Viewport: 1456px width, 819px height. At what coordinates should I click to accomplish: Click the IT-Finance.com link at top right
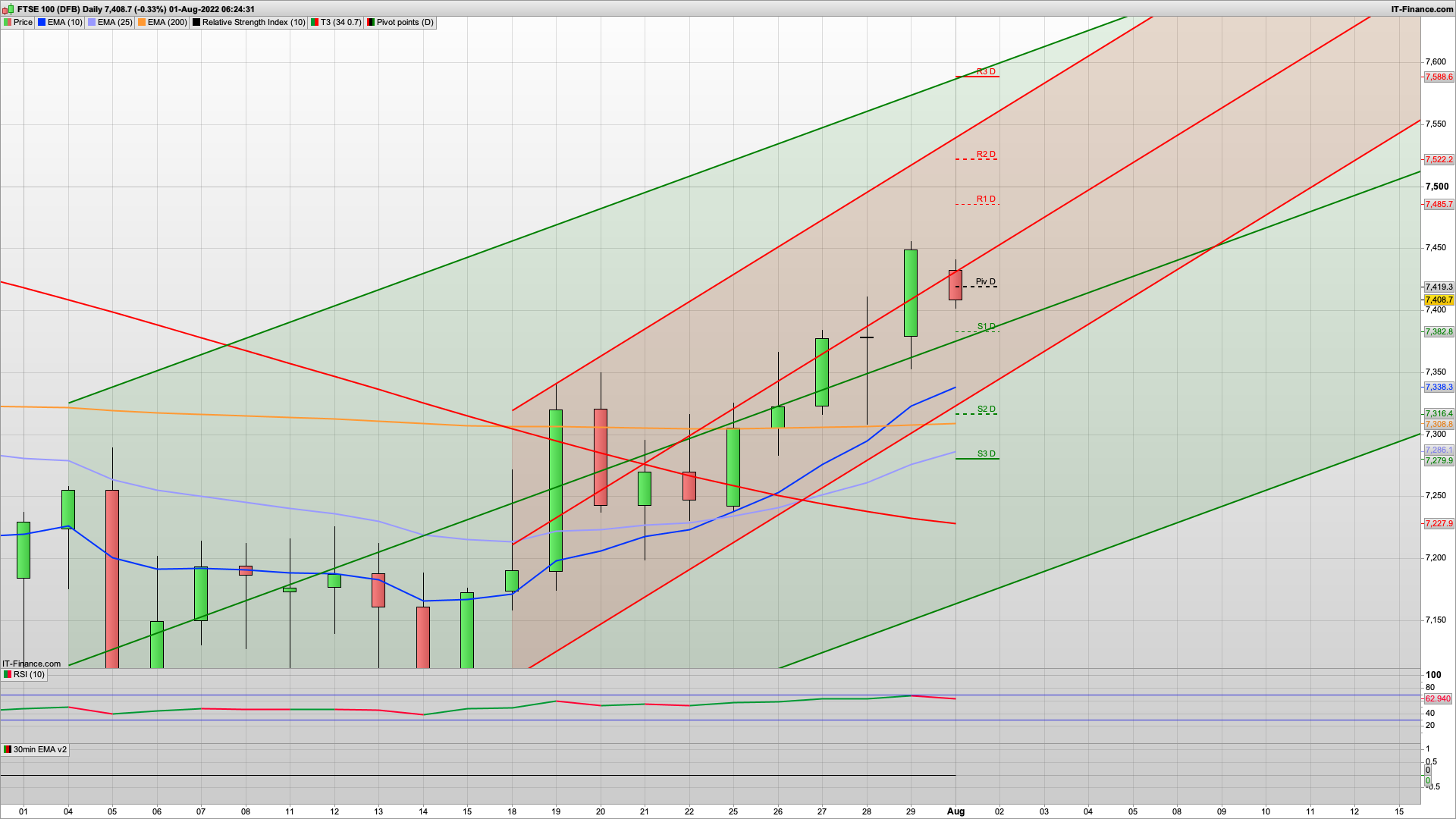[x=1422, y=9]
